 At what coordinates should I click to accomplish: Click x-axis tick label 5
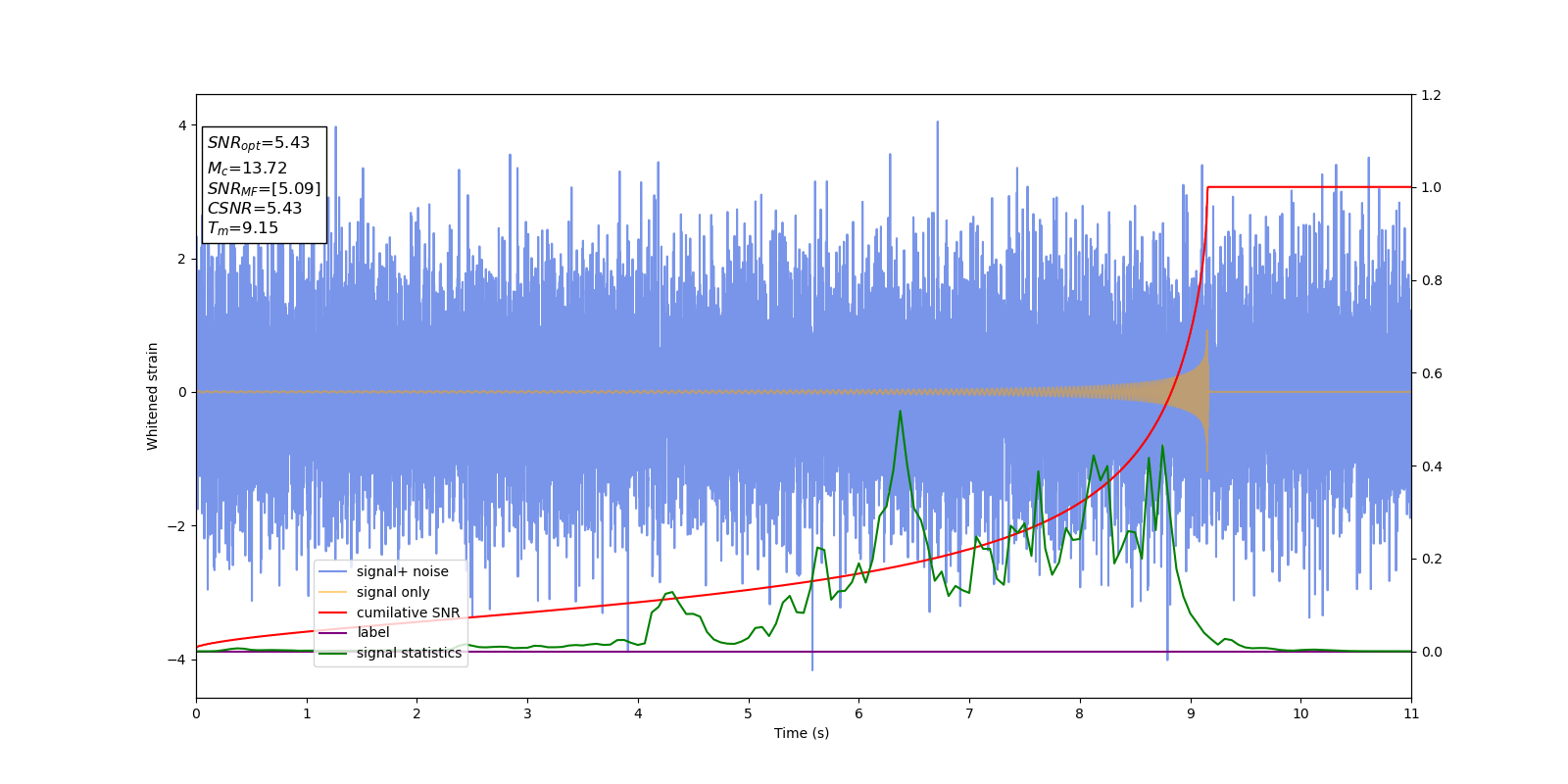click(x=748, y=713)
